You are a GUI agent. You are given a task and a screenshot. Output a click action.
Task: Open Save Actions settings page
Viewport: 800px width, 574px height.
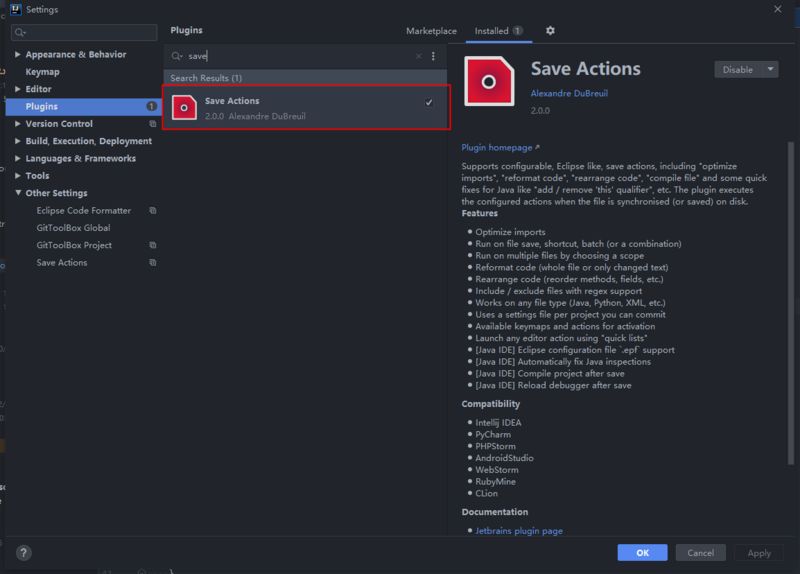62,262
